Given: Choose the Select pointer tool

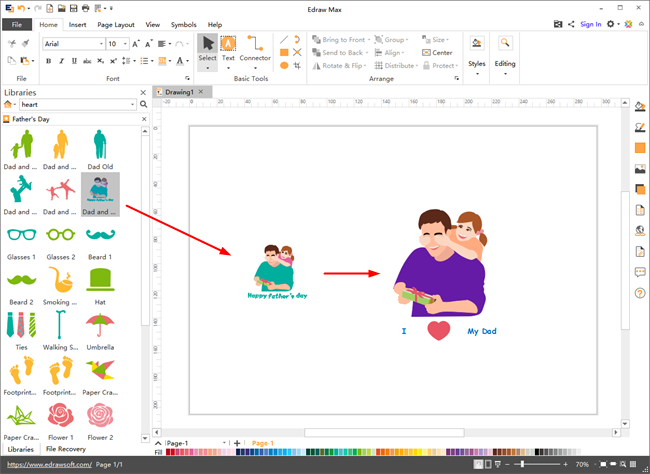Looking at the screenshot, I should (207, 48).
